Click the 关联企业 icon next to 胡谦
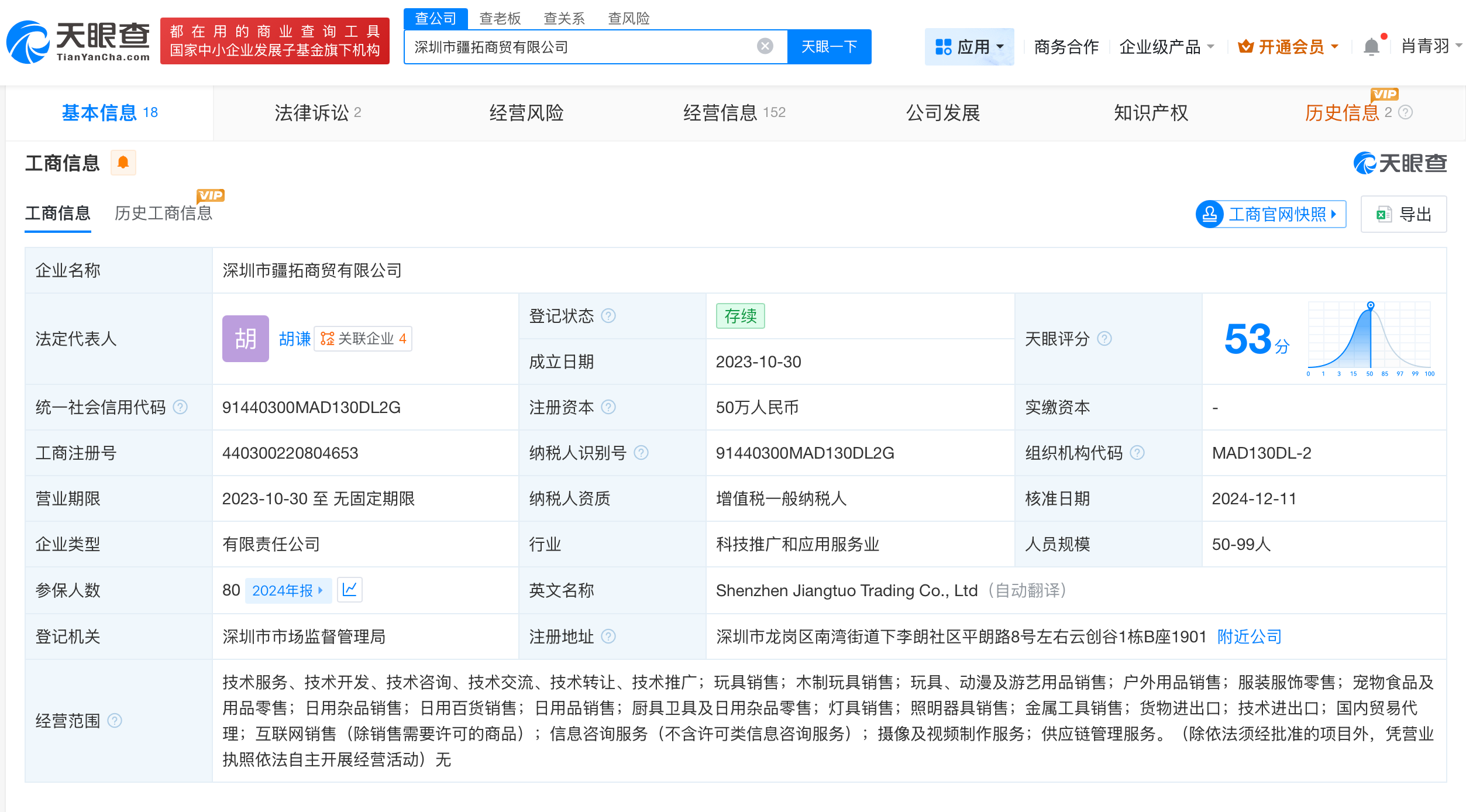This screenshot has height=812, width=1466. pos(328,338)
